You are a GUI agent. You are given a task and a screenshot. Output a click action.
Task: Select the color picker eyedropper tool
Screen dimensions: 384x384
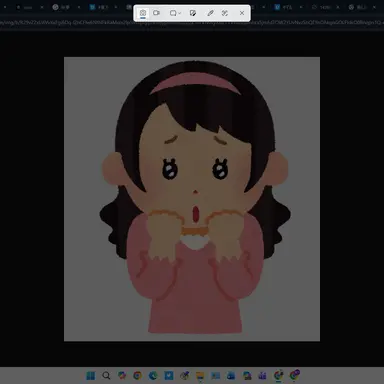(x=210, y=13)
